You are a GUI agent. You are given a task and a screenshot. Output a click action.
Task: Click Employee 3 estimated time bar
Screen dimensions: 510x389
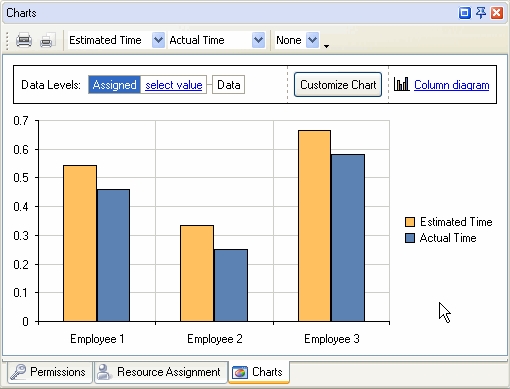[x=314, y=226]
